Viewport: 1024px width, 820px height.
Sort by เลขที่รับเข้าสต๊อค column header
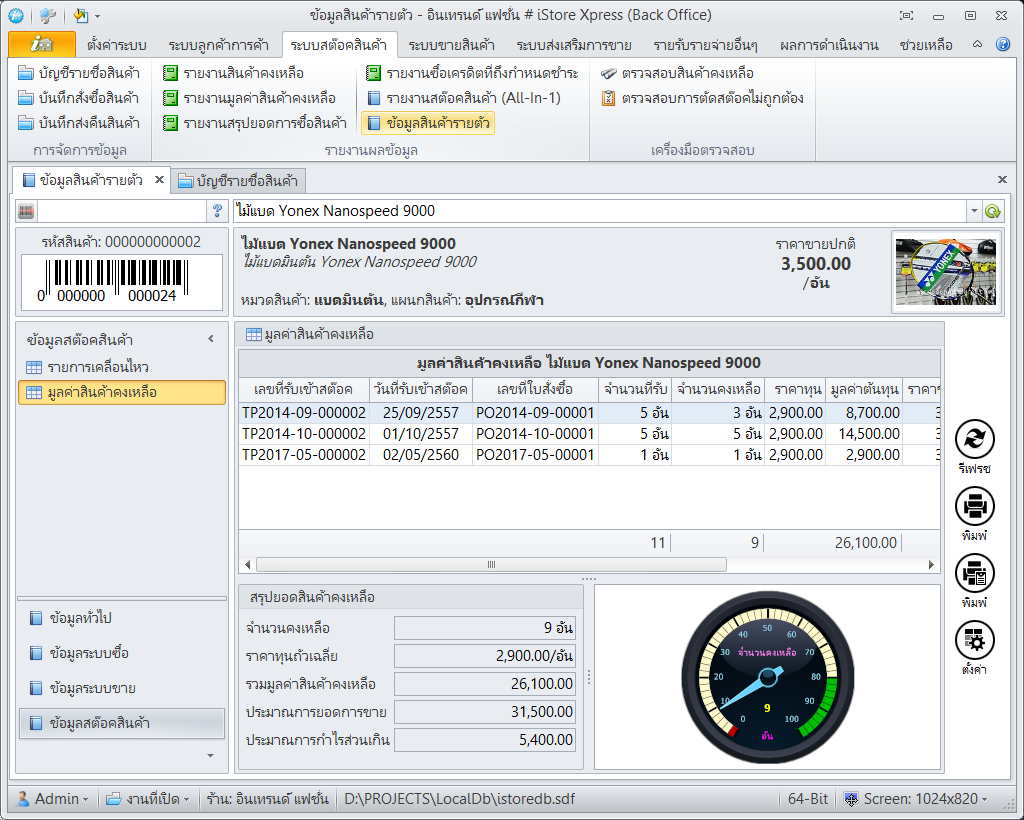click(x=304, y=390)
